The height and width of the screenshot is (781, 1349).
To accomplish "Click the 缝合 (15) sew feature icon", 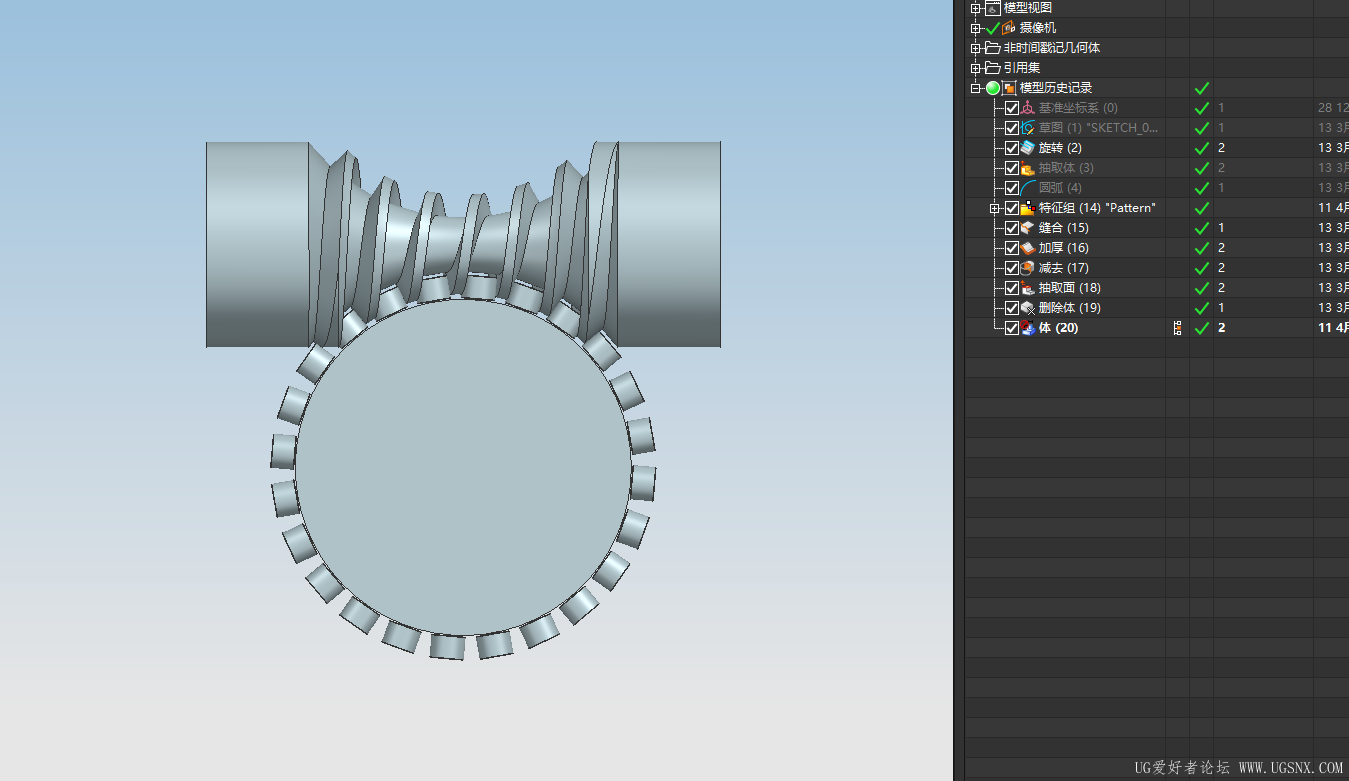I will (x=1028, y=228).
